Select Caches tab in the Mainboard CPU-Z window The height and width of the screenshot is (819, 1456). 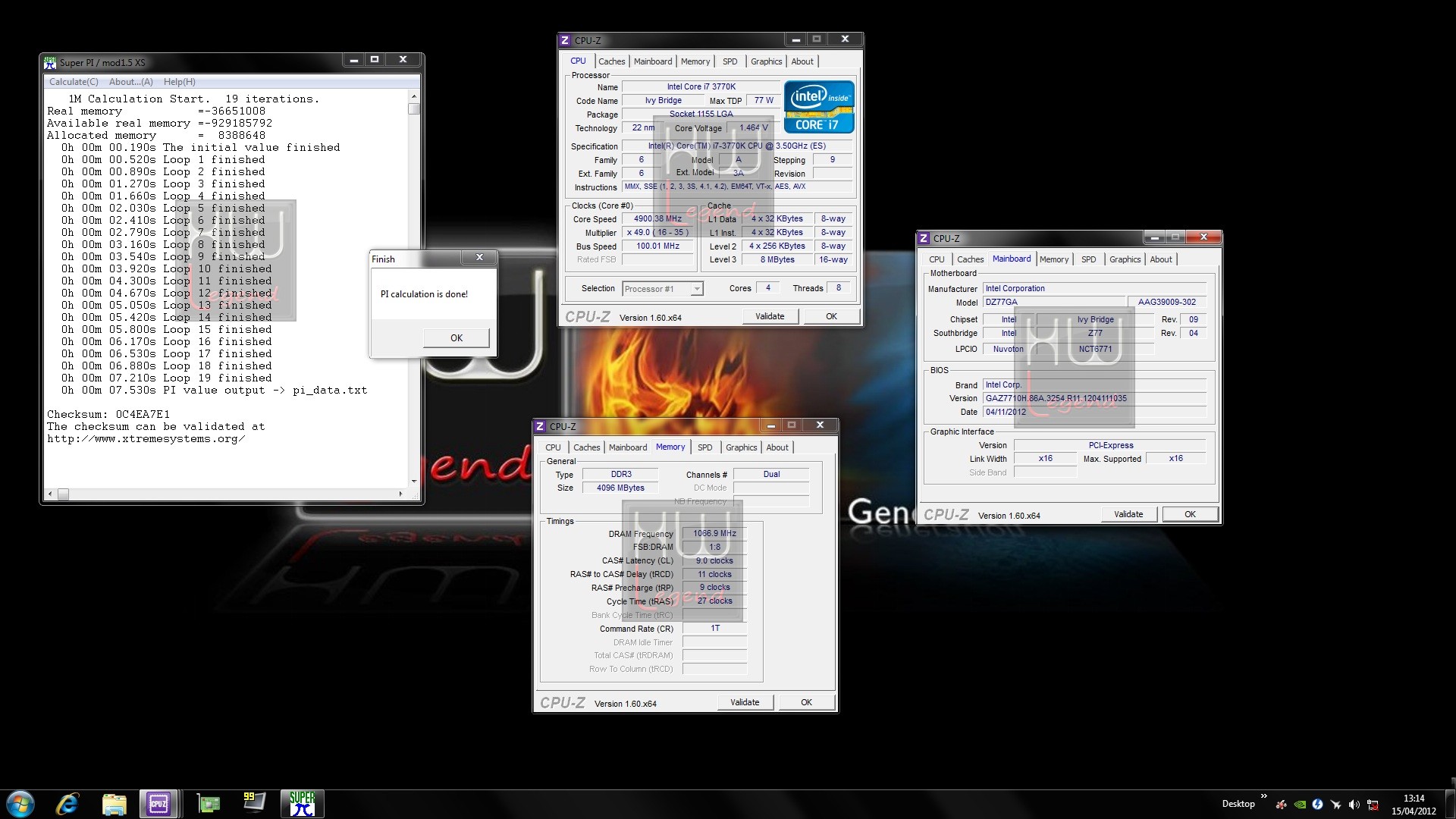[x=970, y=259]
